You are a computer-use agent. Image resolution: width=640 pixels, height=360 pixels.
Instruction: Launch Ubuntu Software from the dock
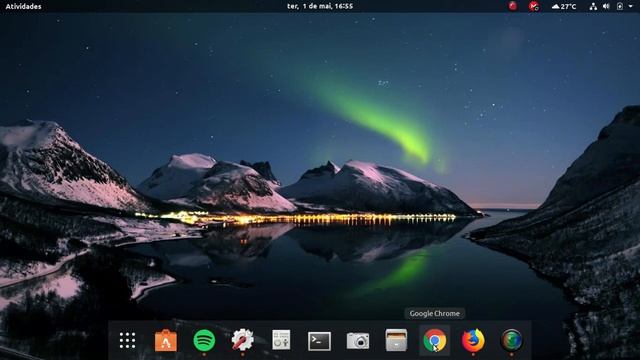[x=166, y=340]
